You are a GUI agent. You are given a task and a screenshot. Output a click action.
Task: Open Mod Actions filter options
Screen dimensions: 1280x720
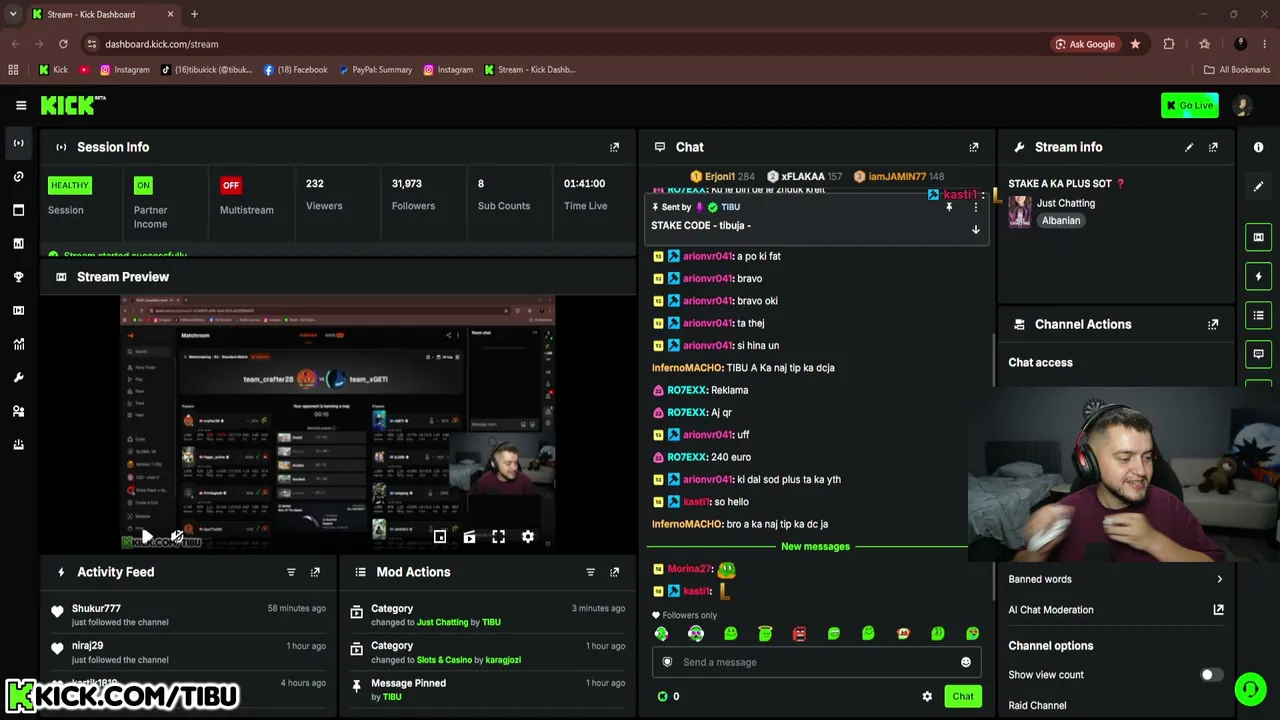(590, 572)
